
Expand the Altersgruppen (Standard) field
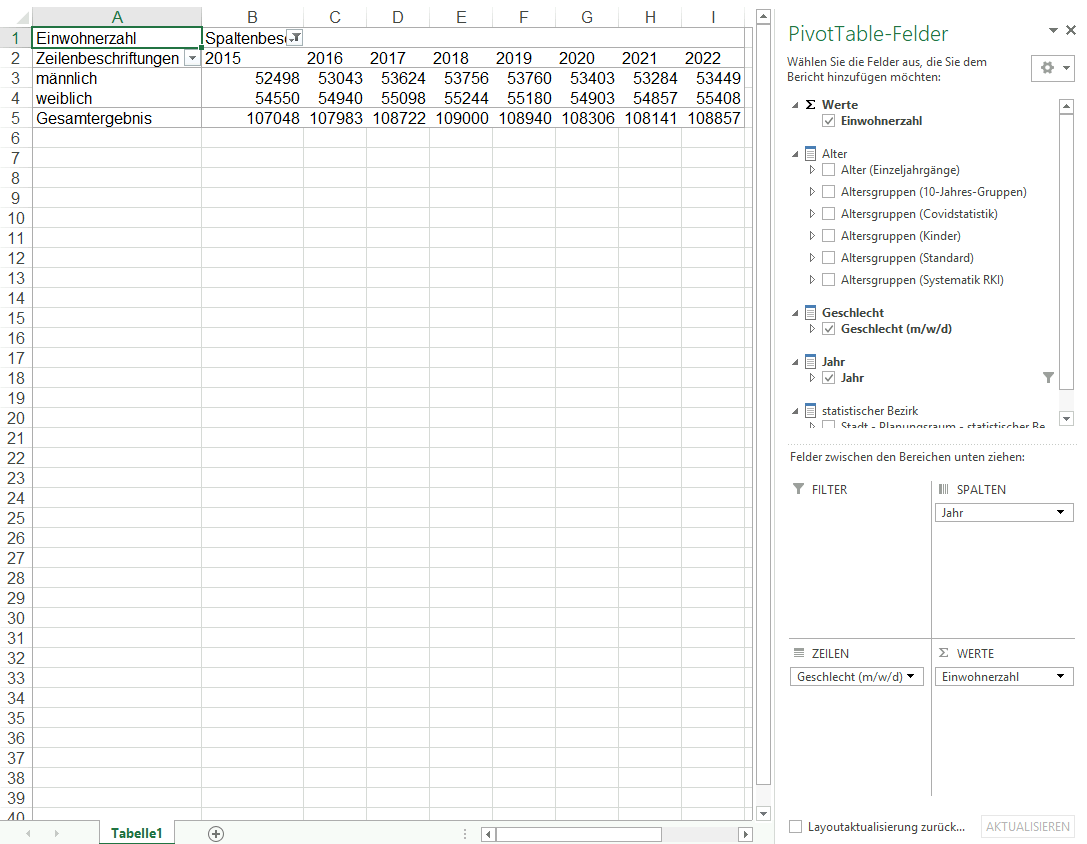812,258
